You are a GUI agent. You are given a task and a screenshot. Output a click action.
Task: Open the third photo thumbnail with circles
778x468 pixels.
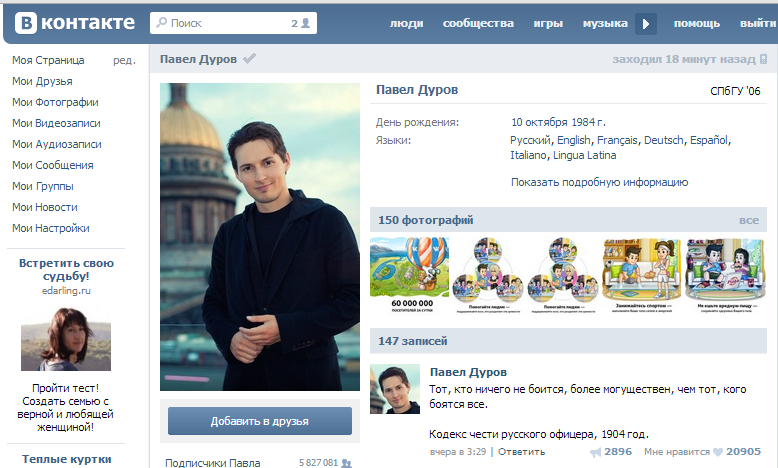pos(563,275)
